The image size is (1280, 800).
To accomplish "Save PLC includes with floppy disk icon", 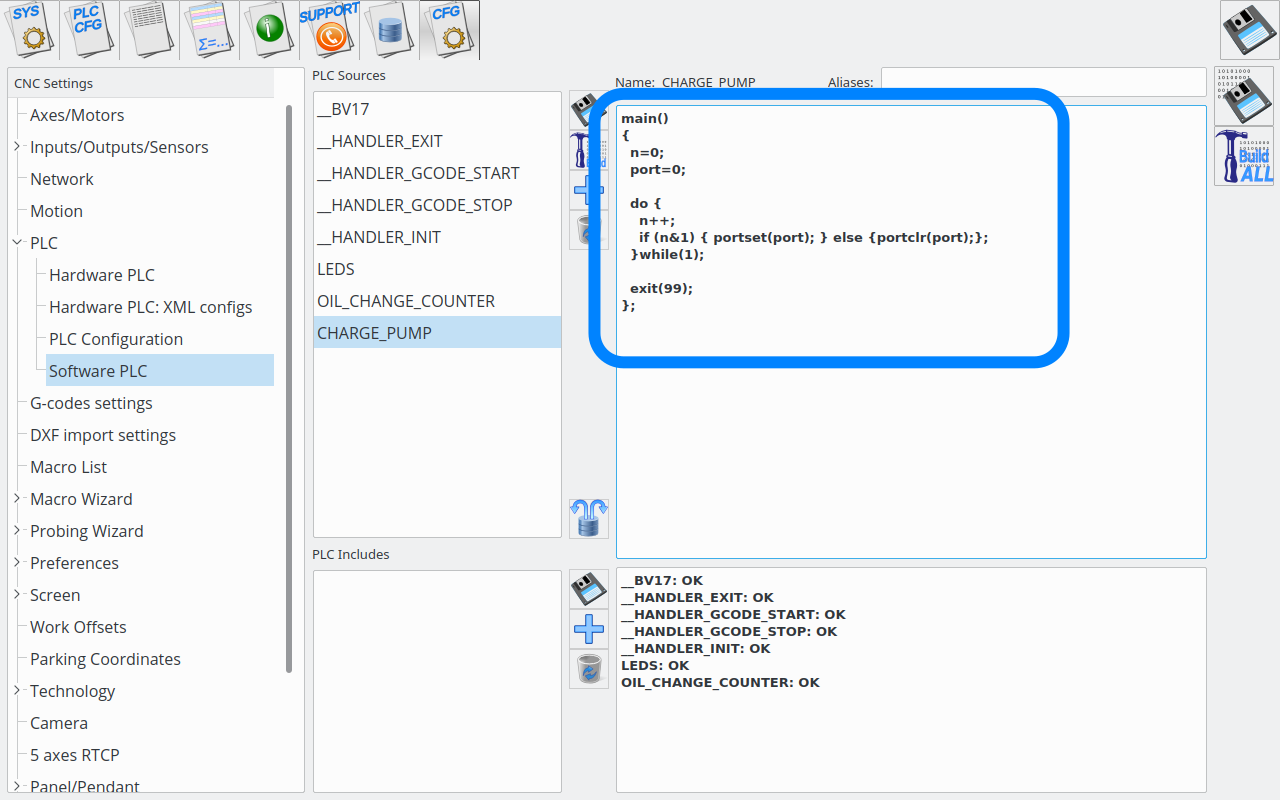I will tap(589, 589).
